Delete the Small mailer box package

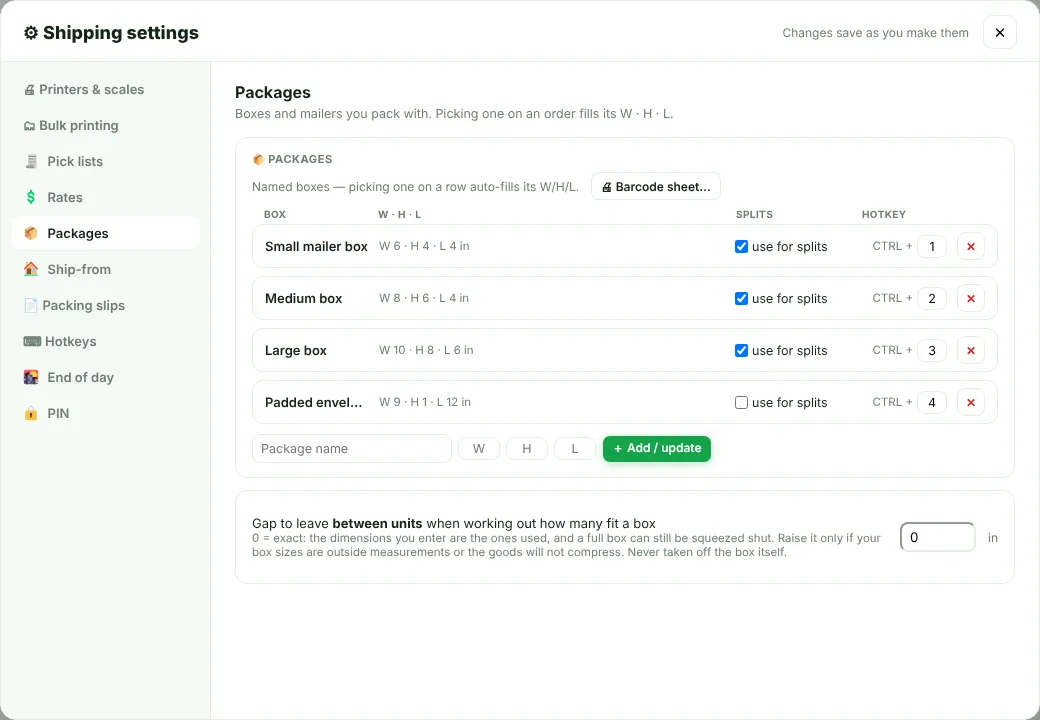pos(970,247)
